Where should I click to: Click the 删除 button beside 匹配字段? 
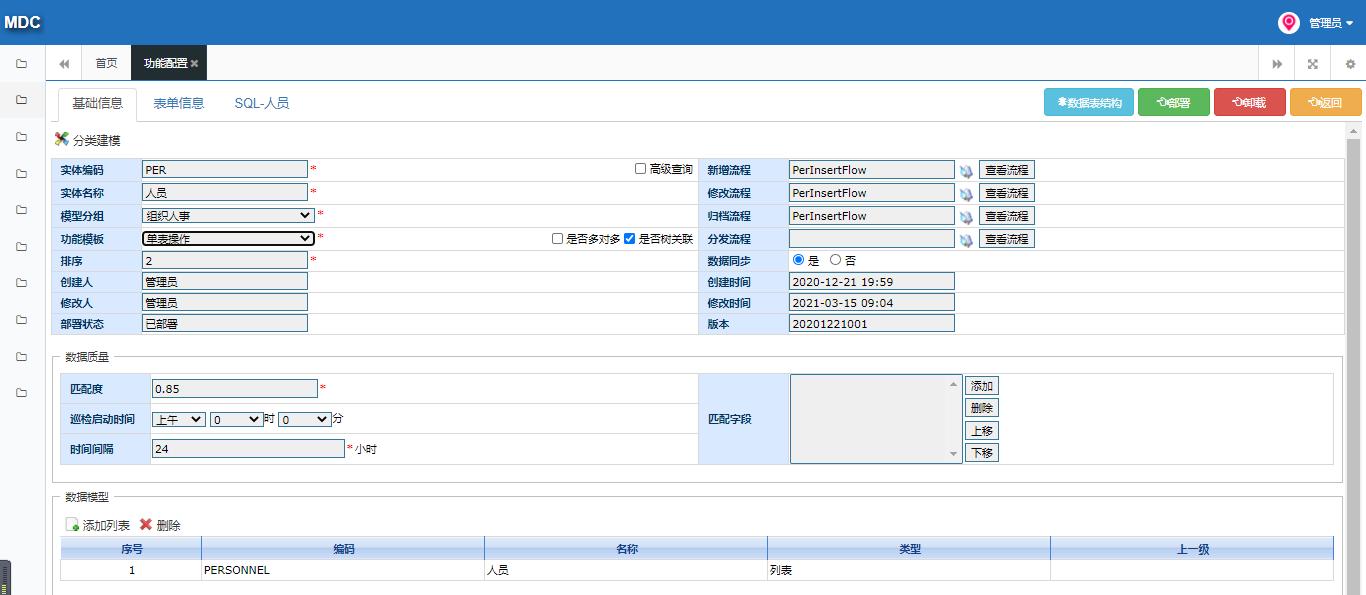pos(982,408)
